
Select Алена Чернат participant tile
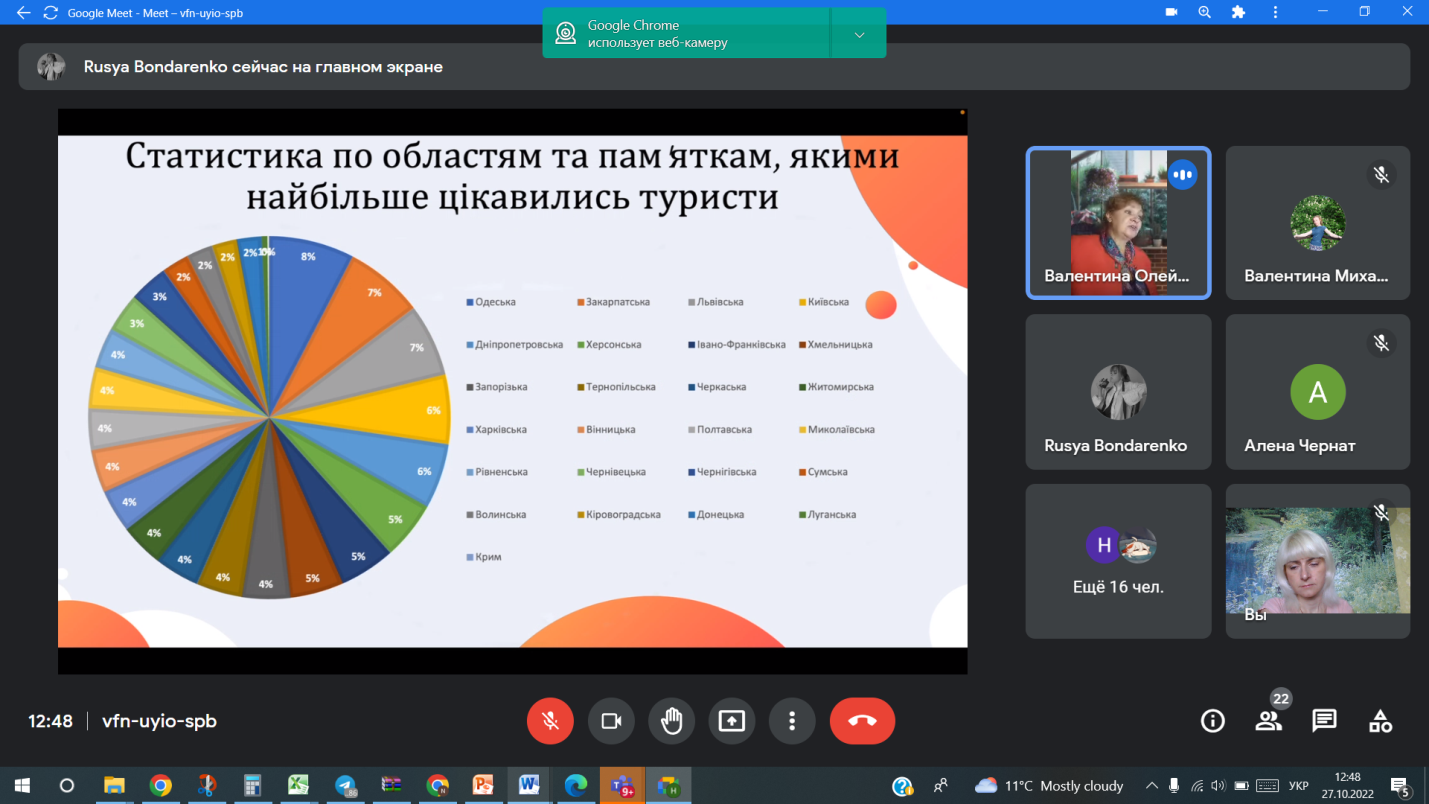[x=1318, y=392]
